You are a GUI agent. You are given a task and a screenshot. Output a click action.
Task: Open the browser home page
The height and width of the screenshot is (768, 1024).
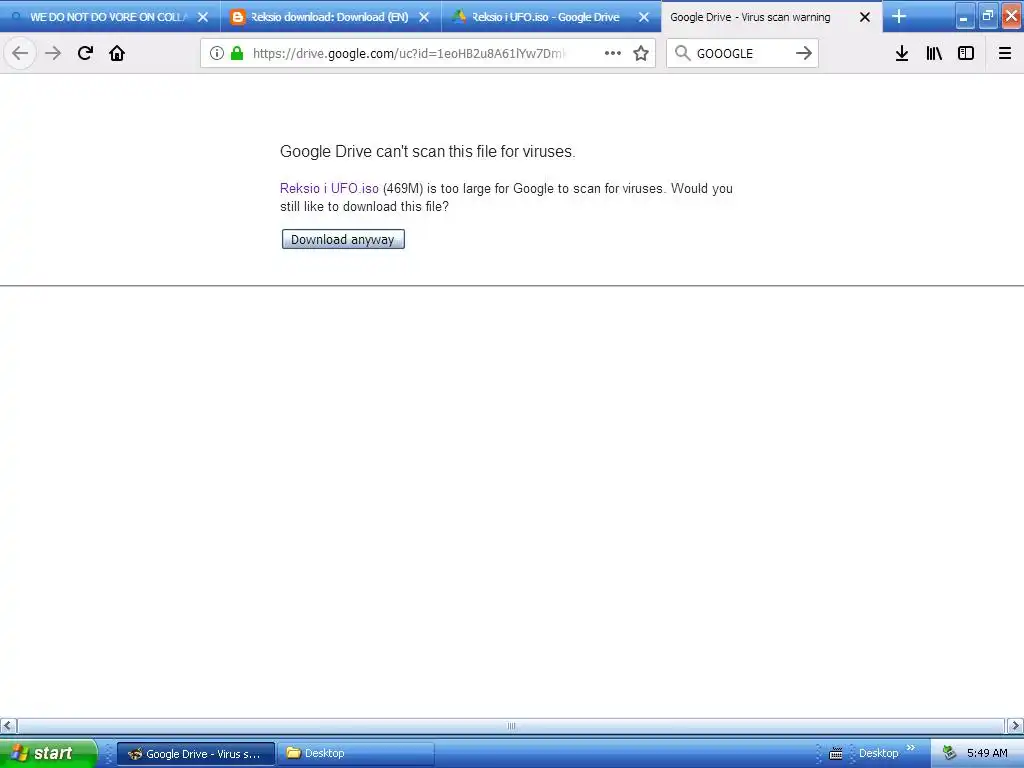click(x=117, y=54)
